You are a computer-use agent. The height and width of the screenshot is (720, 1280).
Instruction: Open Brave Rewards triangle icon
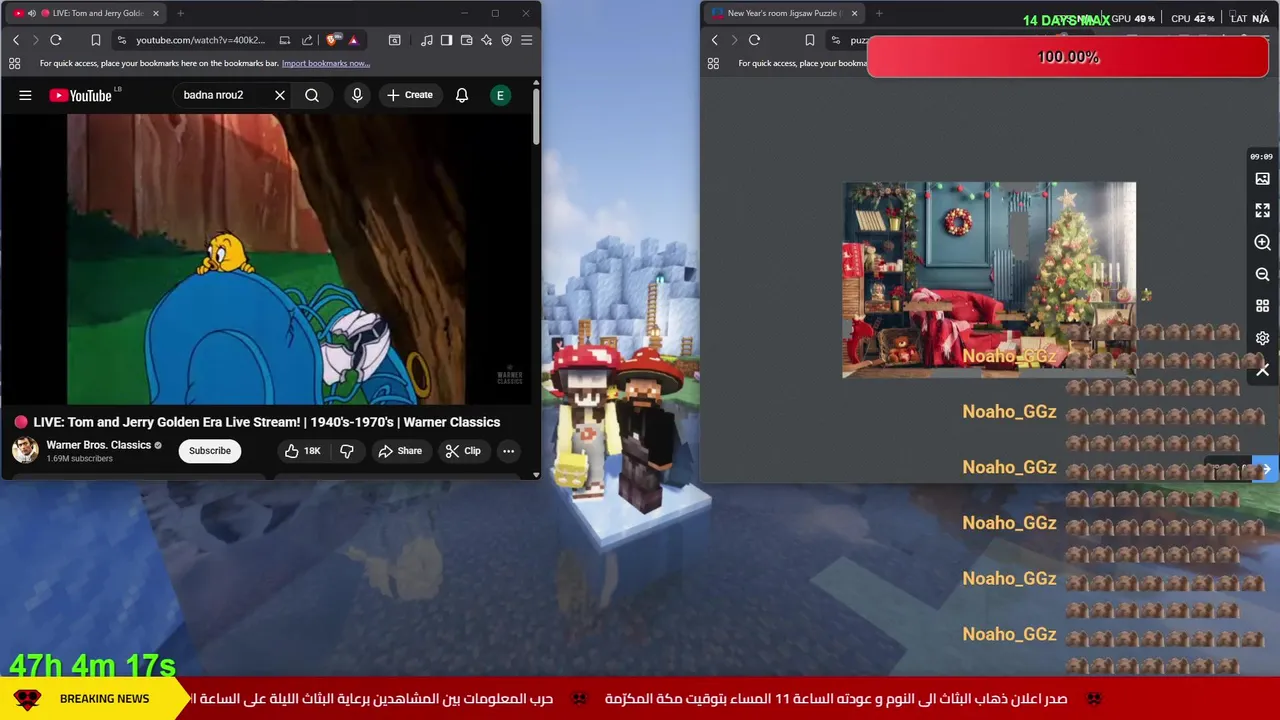click(353, 40)
